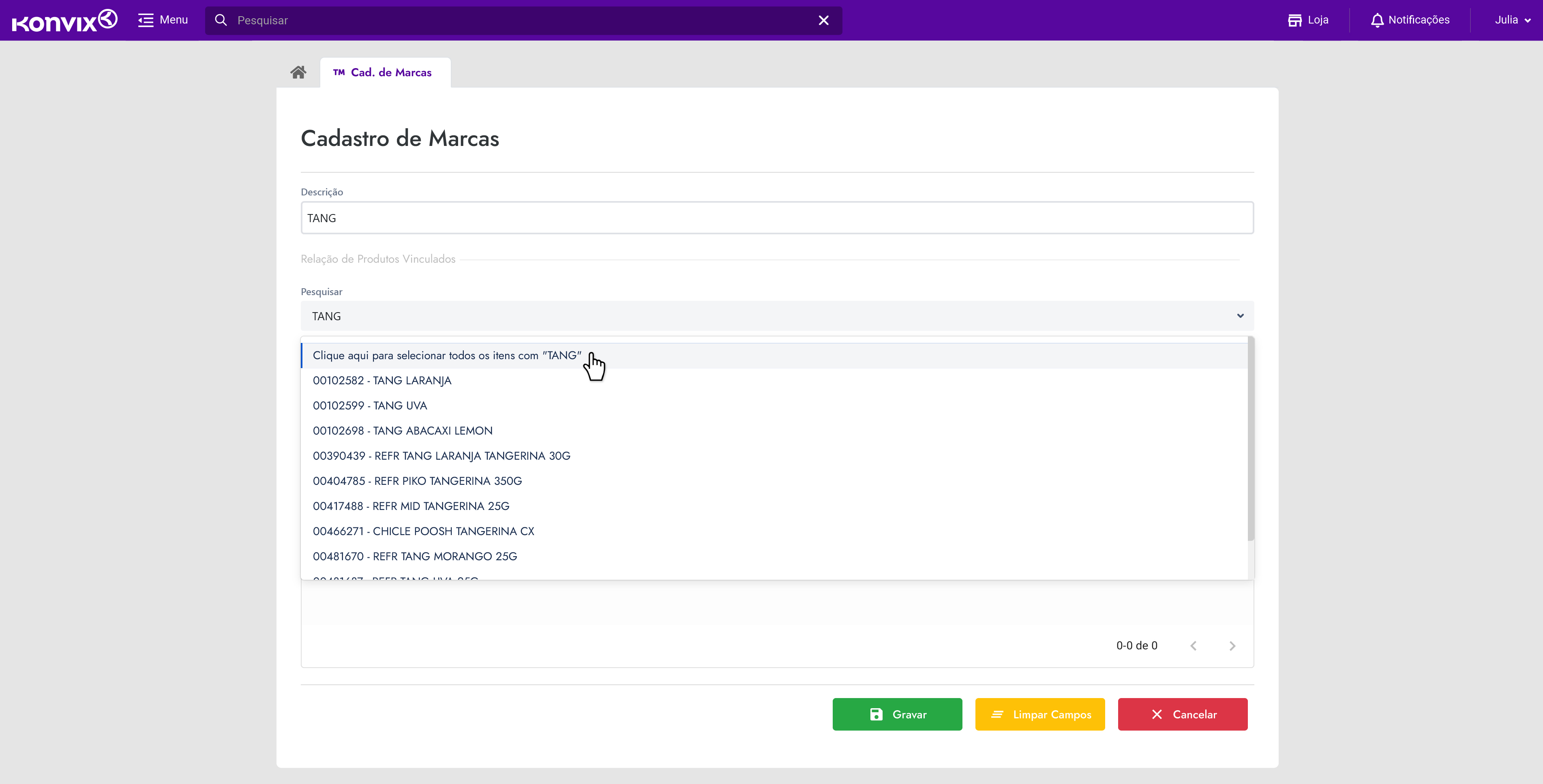The image size is (1543, 784).
Task: Open the hamburger Menu
Action: pyautogui.click(x=162, y=20)
